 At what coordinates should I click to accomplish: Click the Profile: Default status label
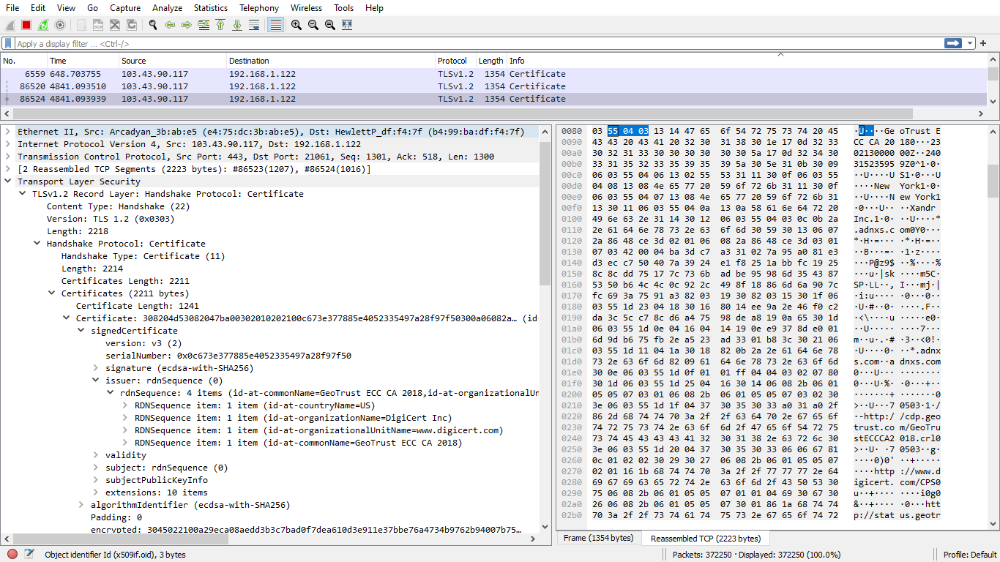(968, 554)
